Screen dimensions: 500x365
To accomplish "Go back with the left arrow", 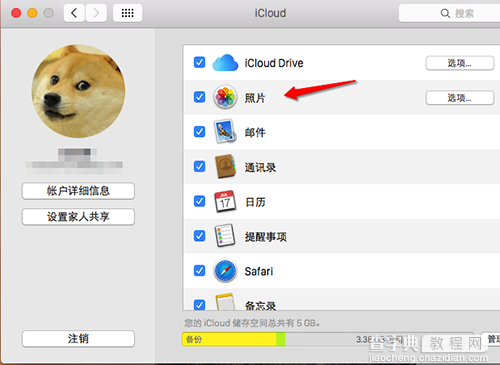I will [x=74, y=13].
